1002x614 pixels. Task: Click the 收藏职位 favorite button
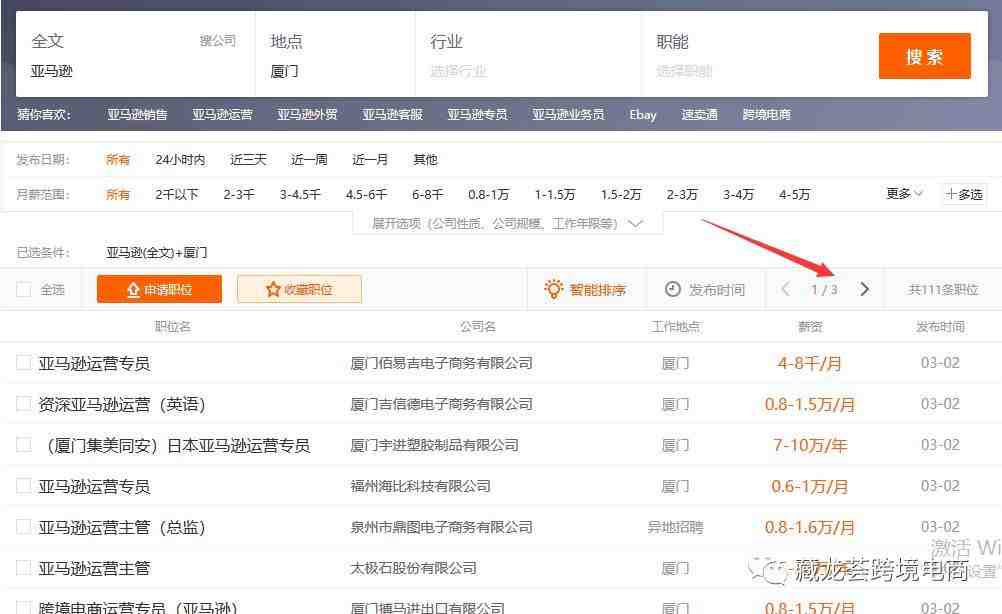[x=299, y=289]
